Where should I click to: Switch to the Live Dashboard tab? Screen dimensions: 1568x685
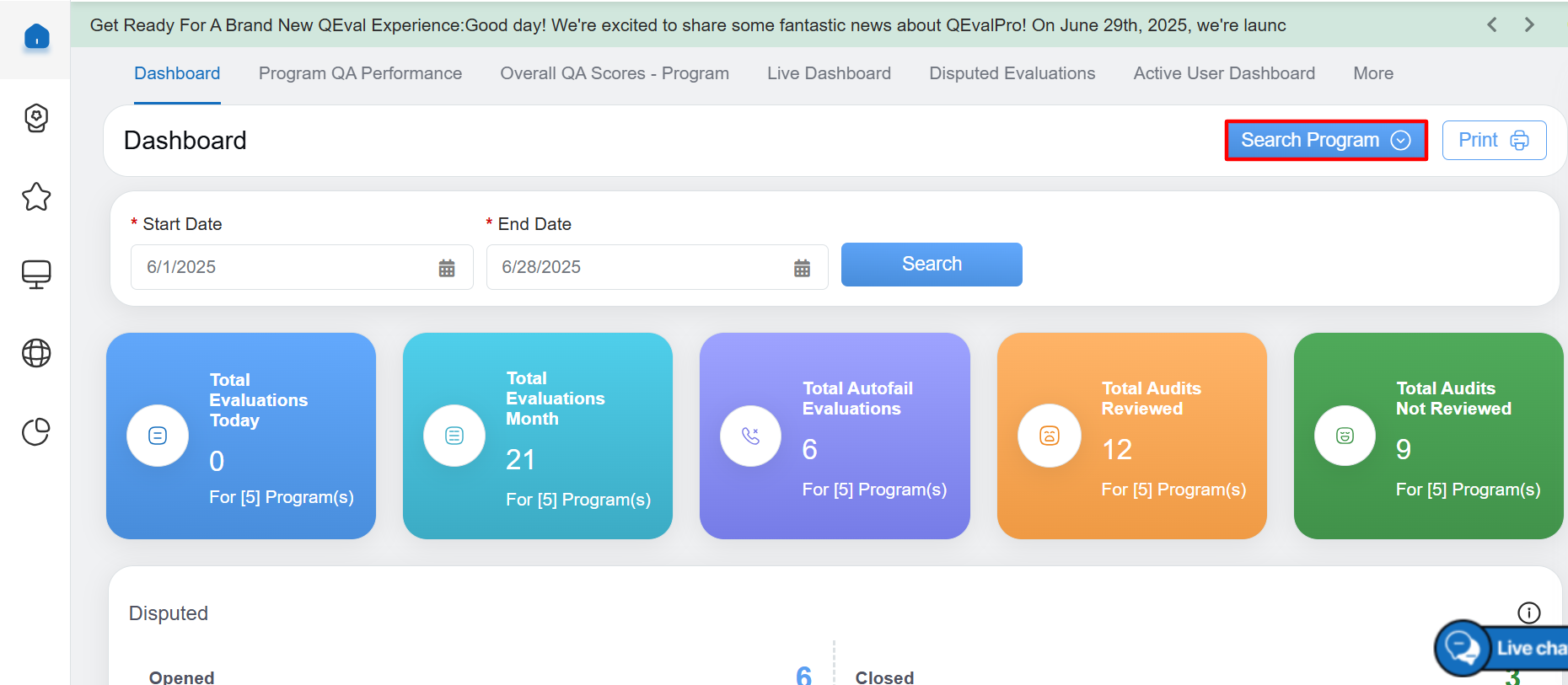(829, 73)
